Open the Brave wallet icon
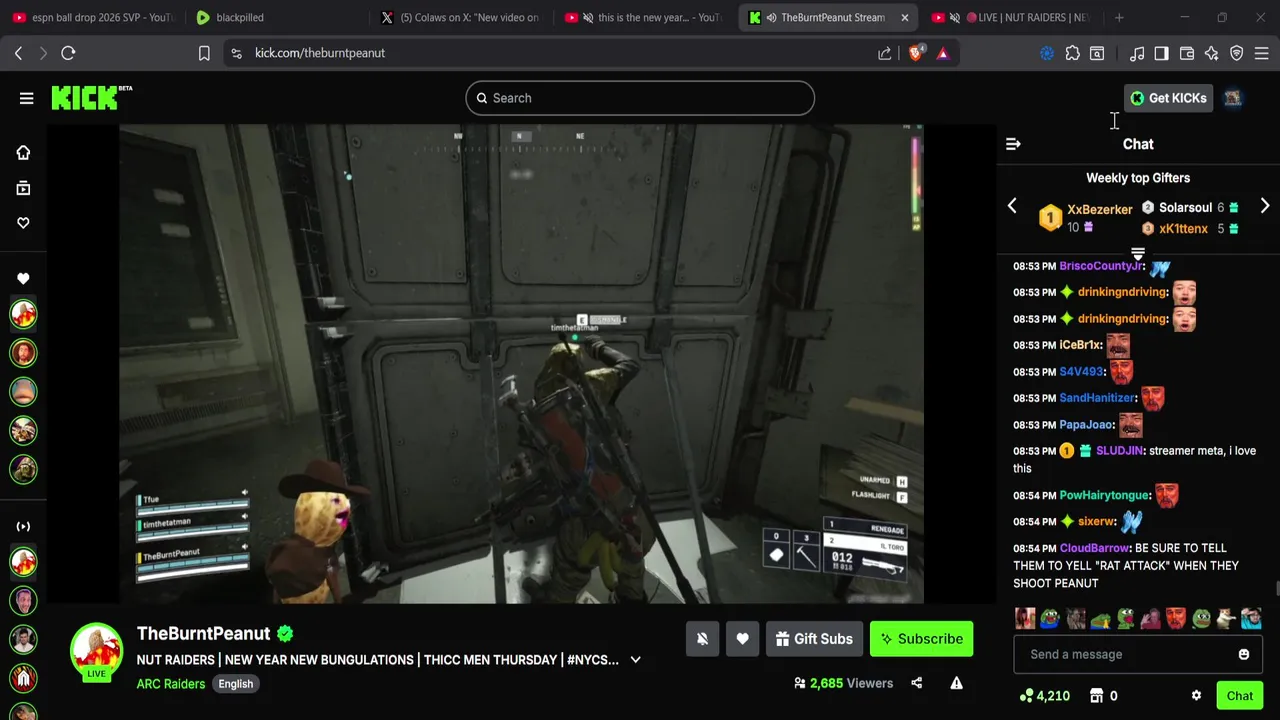This screenshot has height=720, width=1280. click(1187, 53)
